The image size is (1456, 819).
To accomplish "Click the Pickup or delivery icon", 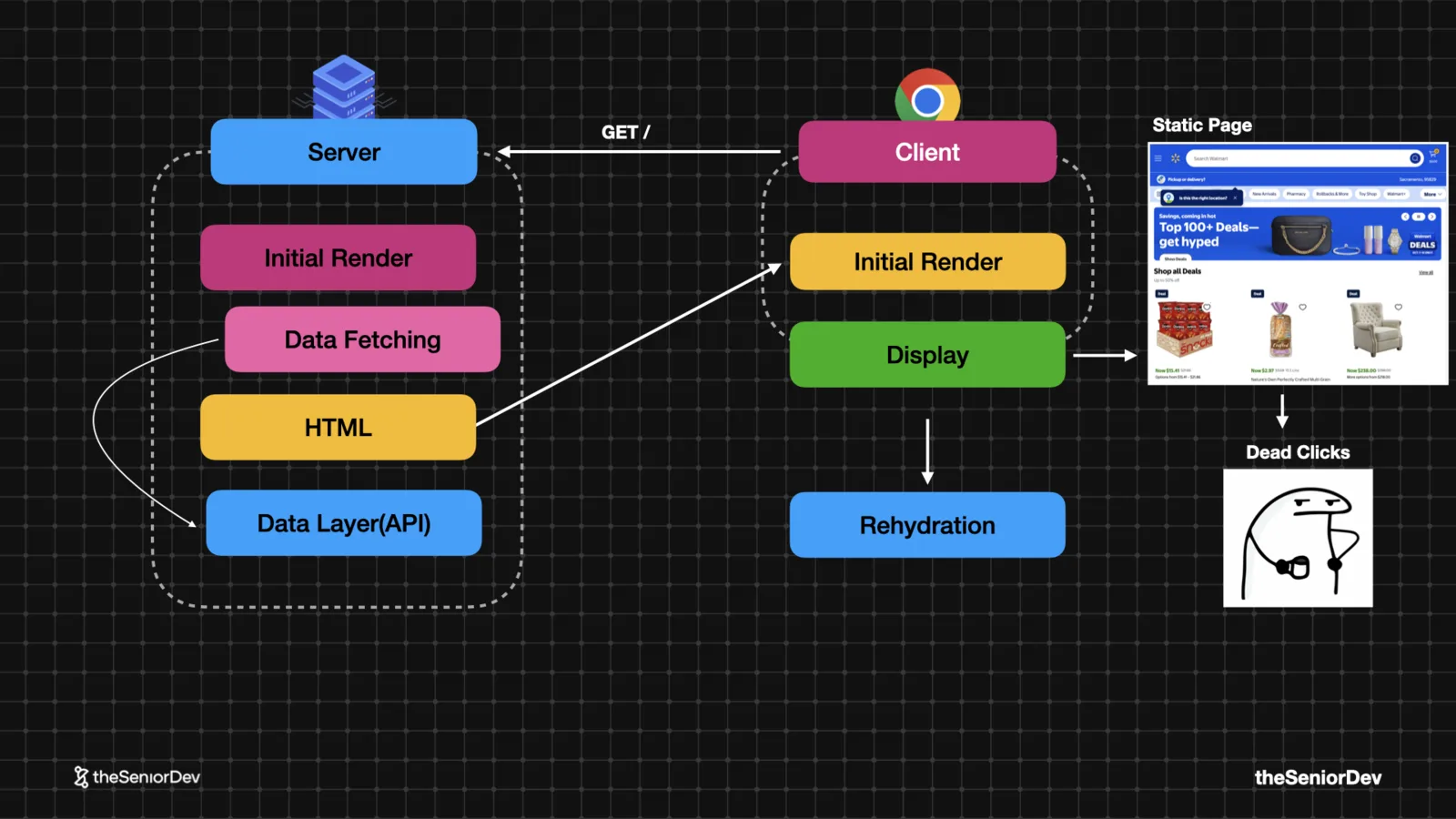I will tap(1161, 179).
